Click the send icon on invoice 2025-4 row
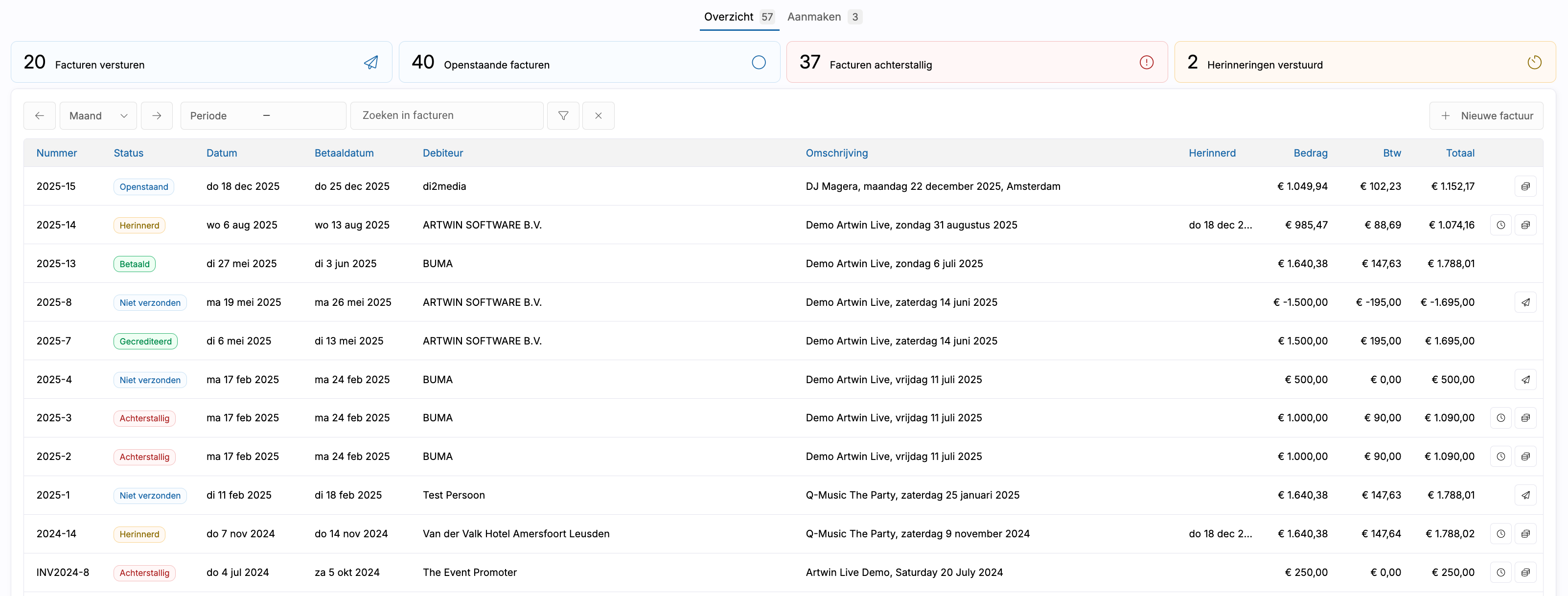Image resolution: width=1568 pixels, height=596 pixels. (x=1525, y=380)
